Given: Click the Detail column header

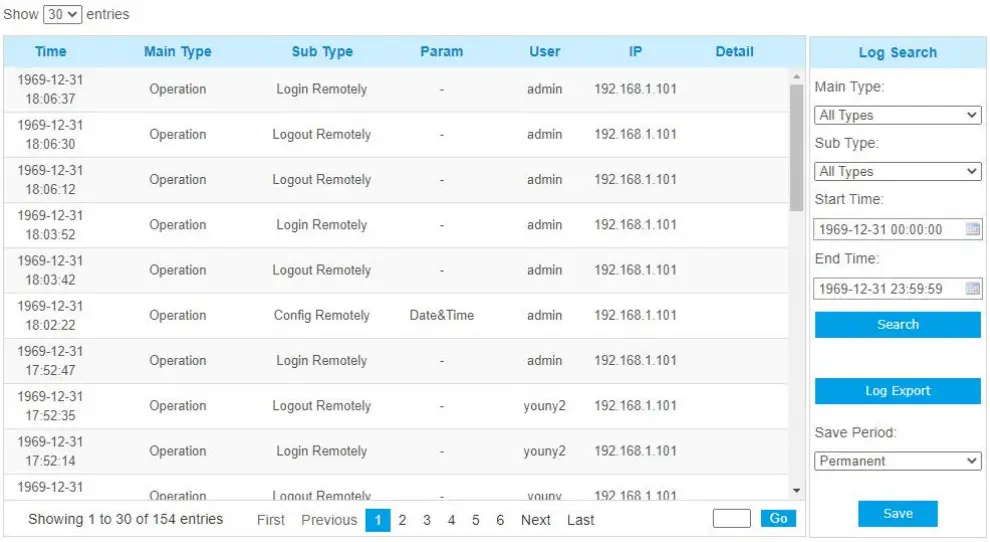Looking at the screenshot, I should pyautogui.click(x=734, y=52).
